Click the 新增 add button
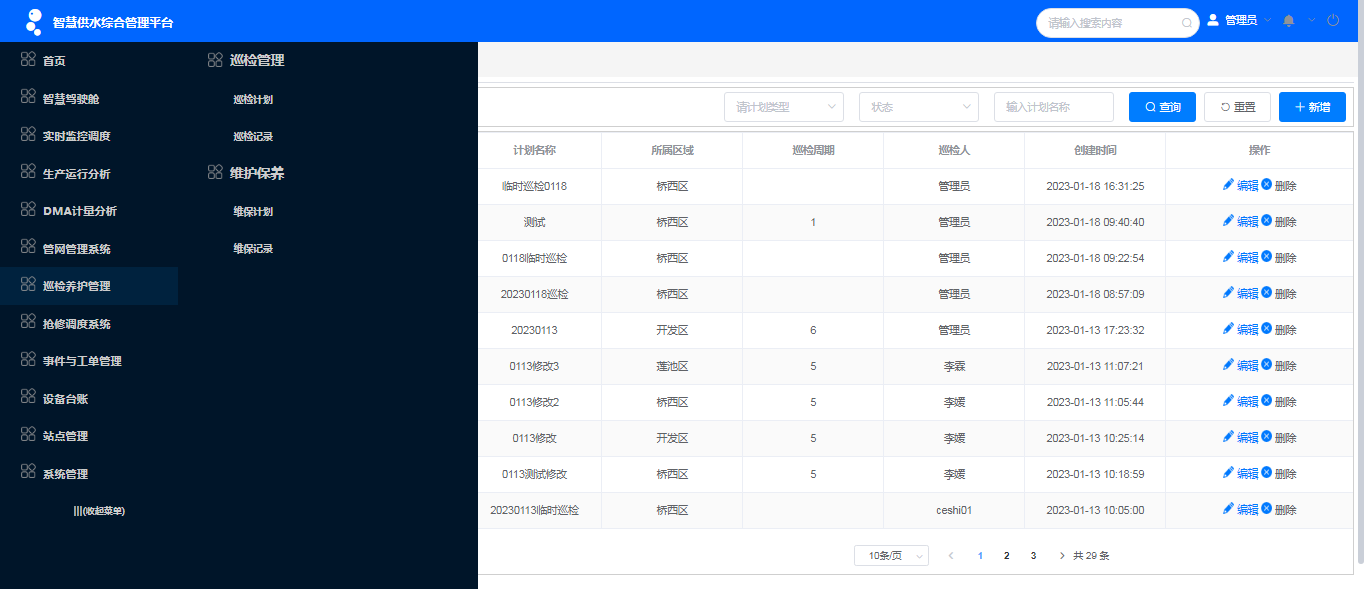1364x589 pixels. [1312, 107]
